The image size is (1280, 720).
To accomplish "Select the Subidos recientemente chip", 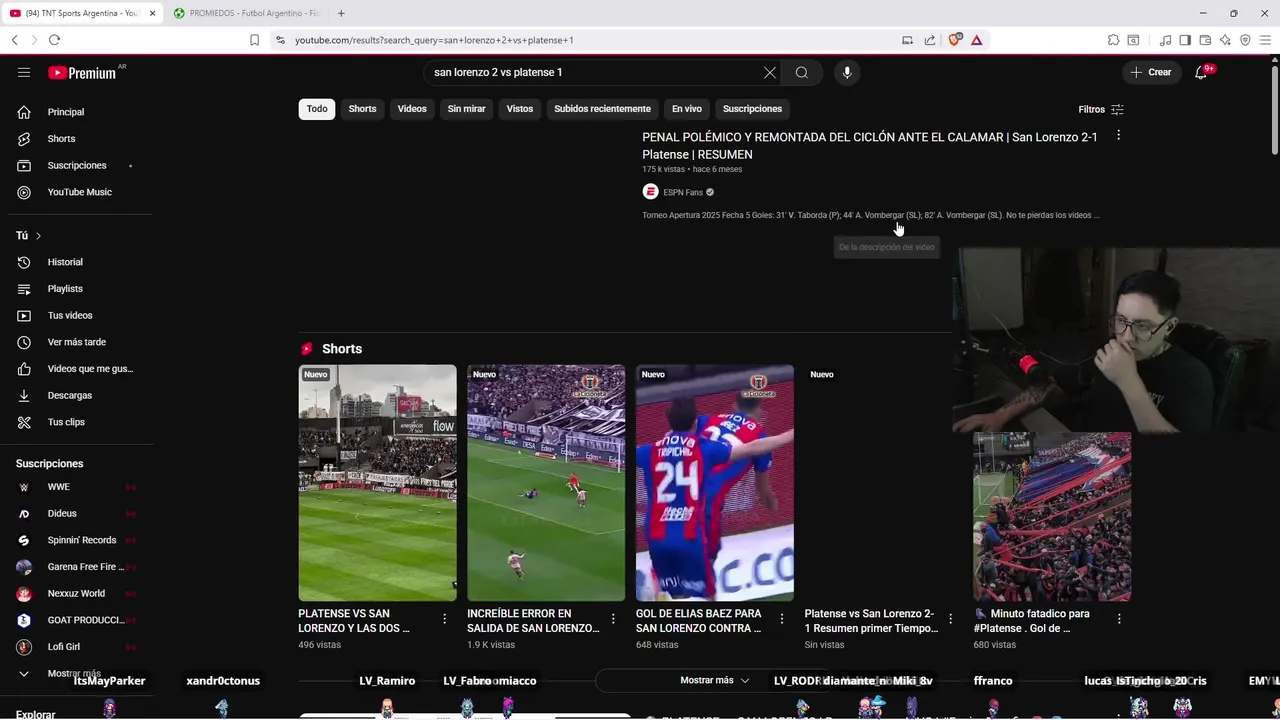I will (602, 109).
